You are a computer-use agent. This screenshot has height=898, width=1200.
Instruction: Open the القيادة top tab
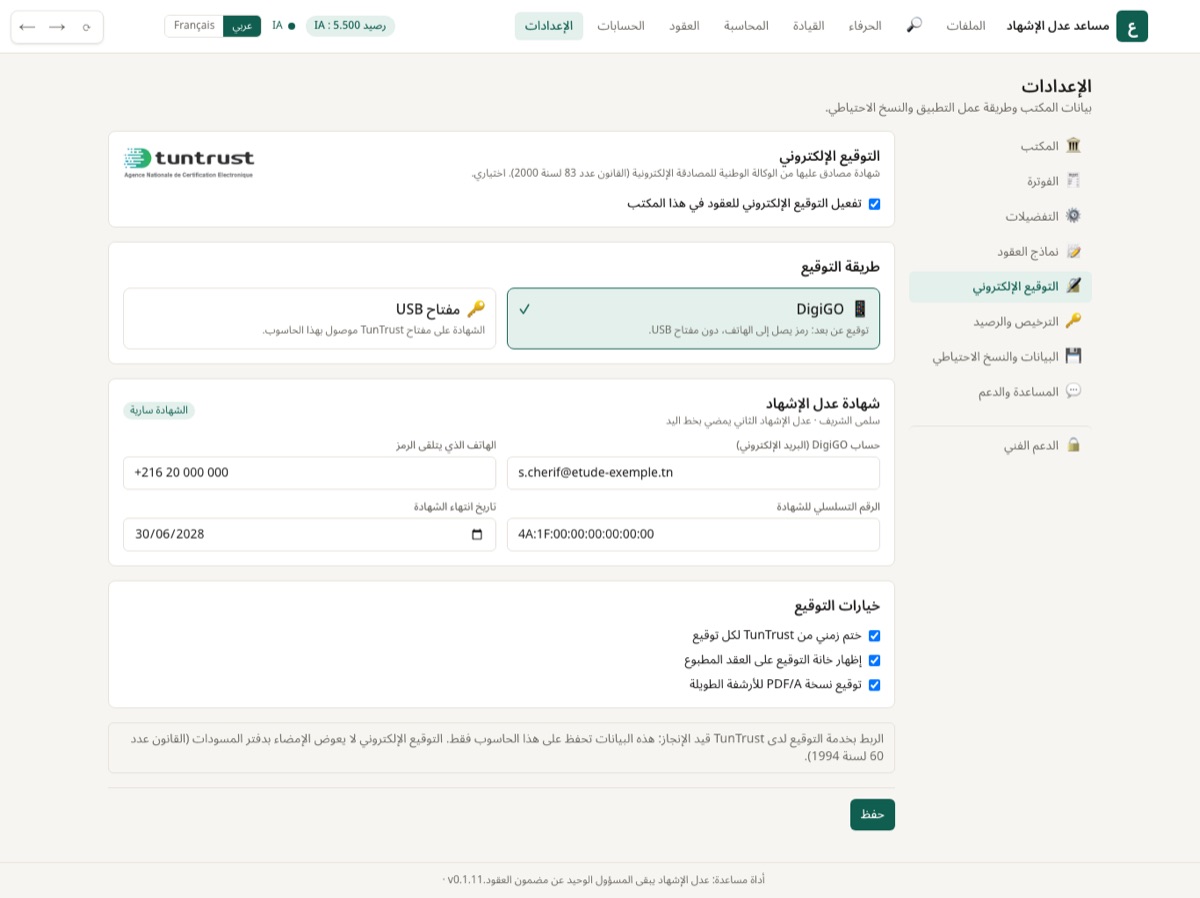point(808,26)
